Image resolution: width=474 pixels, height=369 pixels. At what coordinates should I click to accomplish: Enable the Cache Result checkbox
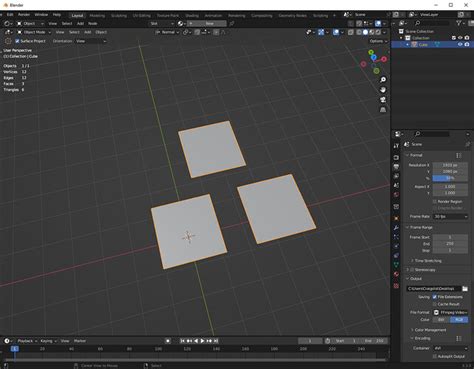tap(435, 304)
